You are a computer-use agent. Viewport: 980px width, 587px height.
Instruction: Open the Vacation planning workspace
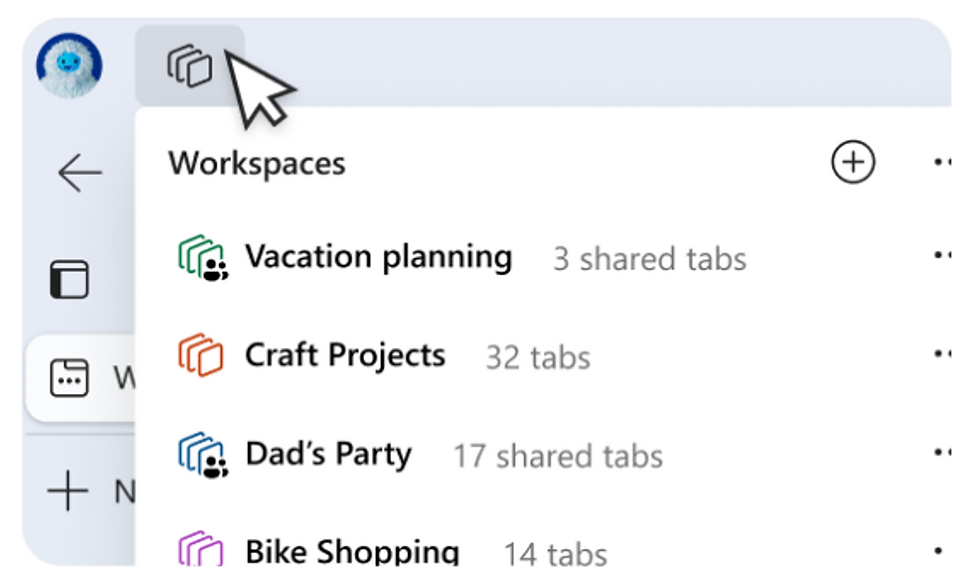[x=378, y=257]
